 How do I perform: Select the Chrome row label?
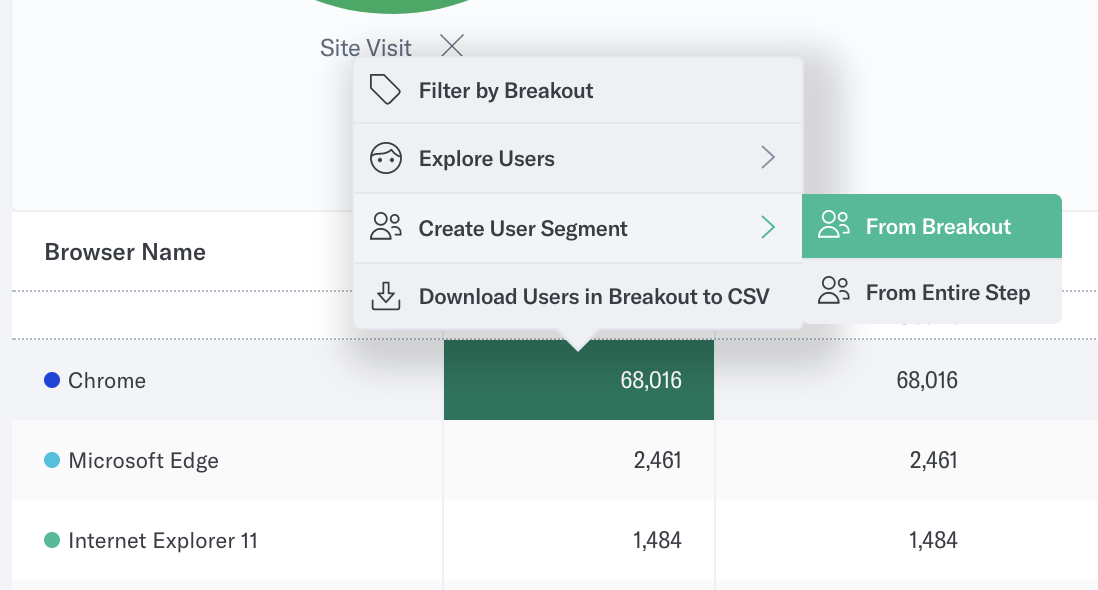[x=107, y=381]
